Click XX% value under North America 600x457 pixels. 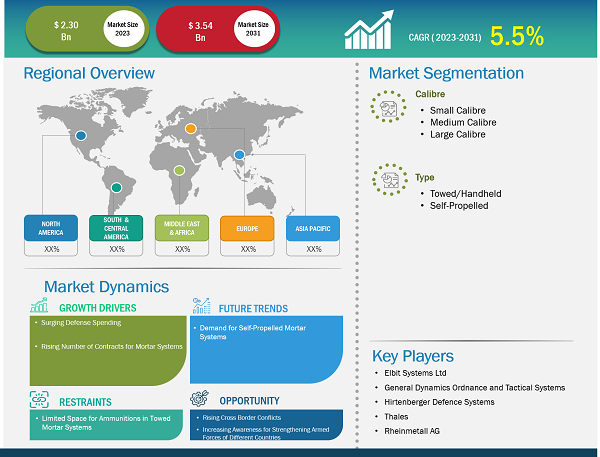tap(52, 249)
